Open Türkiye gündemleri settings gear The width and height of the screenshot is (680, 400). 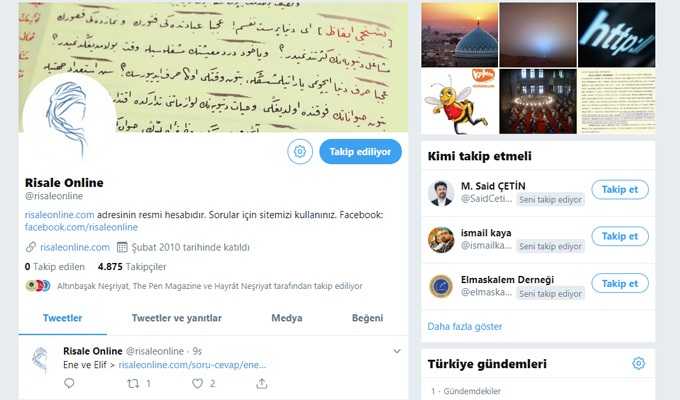point(638,363)
